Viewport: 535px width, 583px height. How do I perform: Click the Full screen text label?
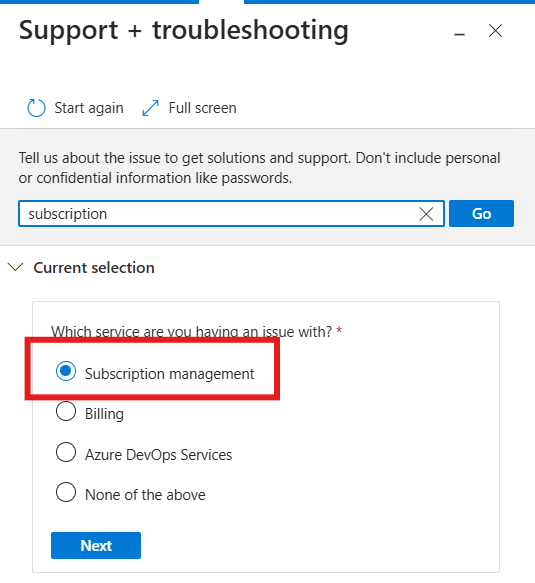[203, 108]
